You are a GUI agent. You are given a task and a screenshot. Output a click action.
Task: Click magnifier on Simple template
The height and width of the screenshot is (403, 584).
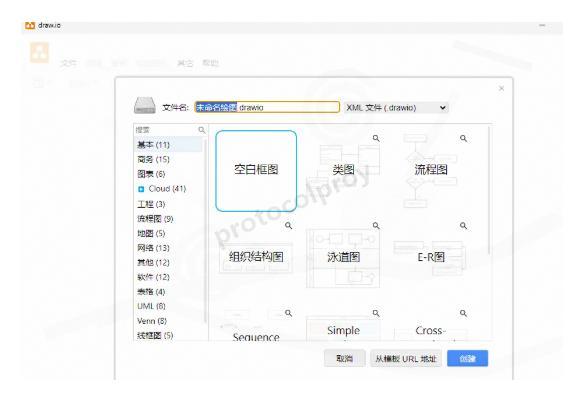(x=376, y=313)
